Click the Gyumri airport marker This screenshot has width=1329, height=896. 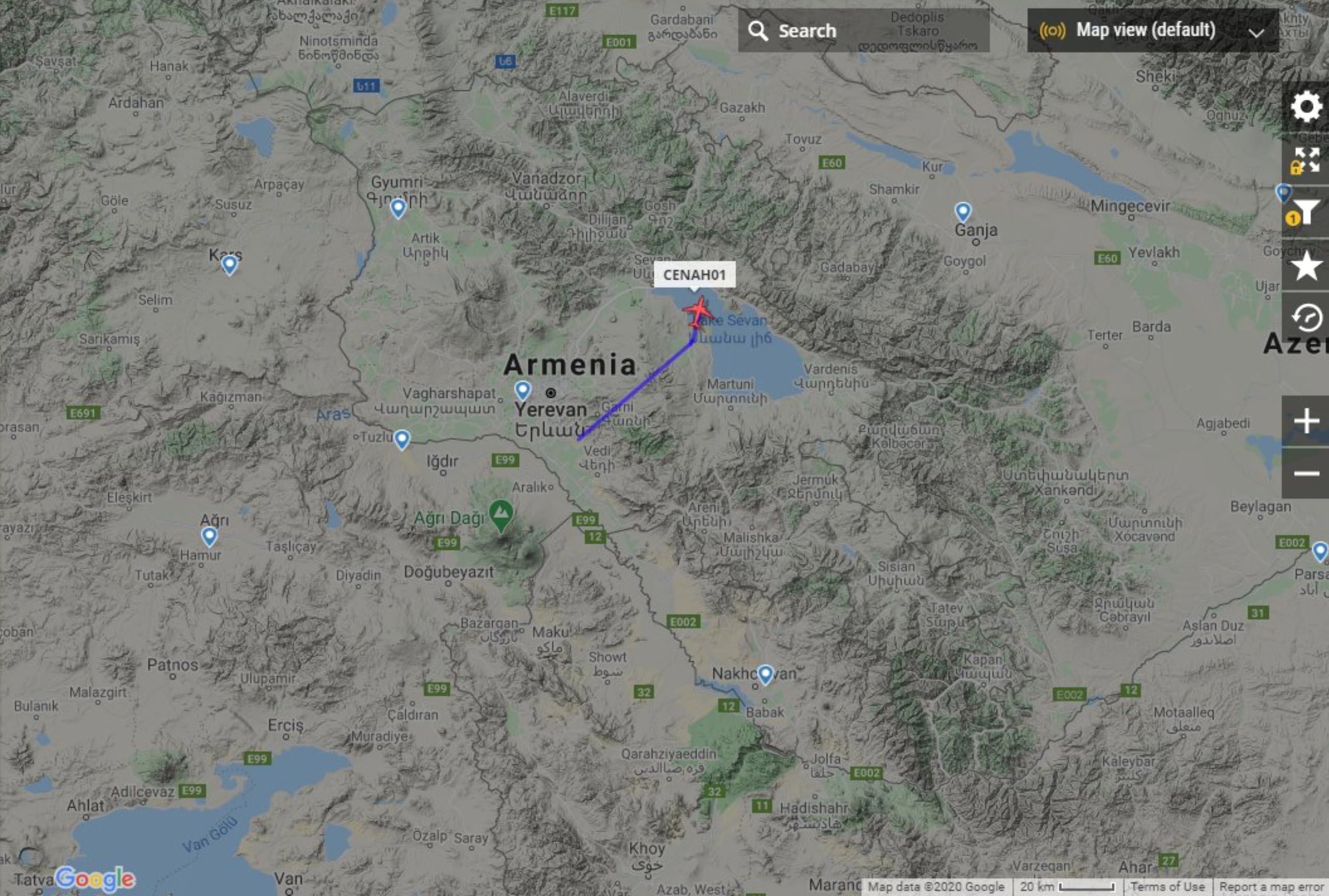pyautogui.click(x=398, y=208)
